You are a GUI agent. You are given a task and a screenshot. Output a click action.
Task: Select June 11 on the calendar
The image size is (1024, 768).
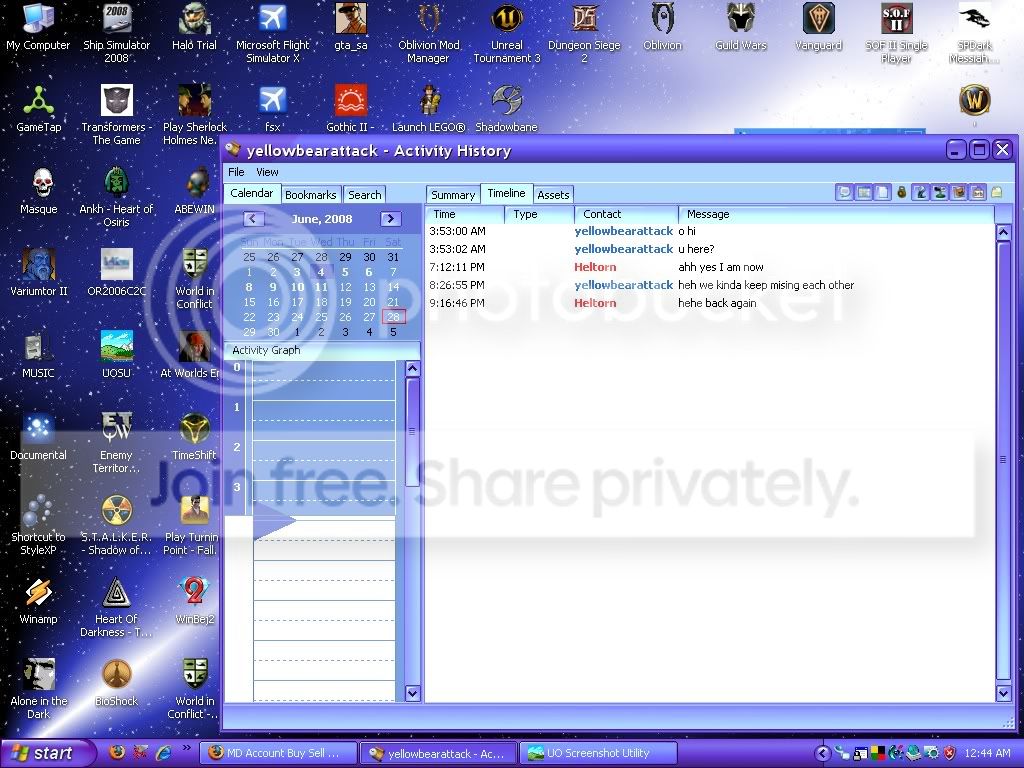[x=321, y=287]
